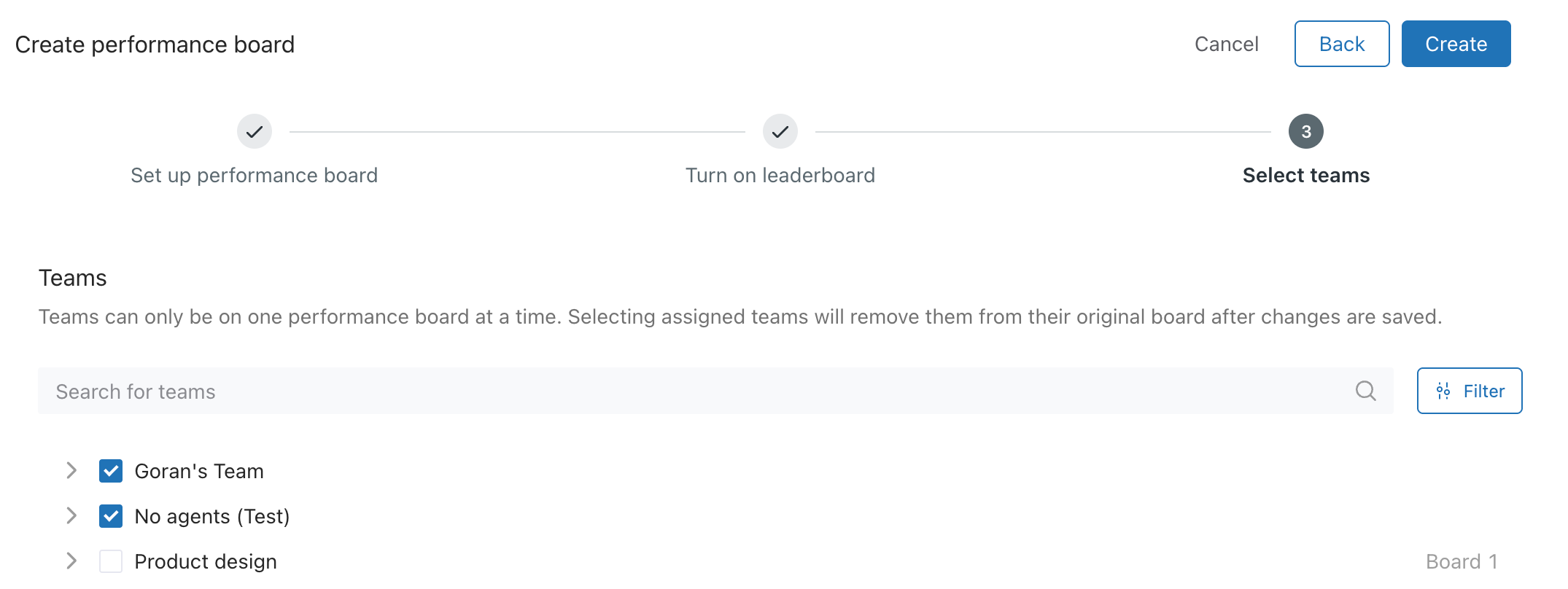The width and height of the screenshot is (1568, 589).
Task: Expand the Goran's Team row
Action: pyautogui.click(x=71, y=471)
